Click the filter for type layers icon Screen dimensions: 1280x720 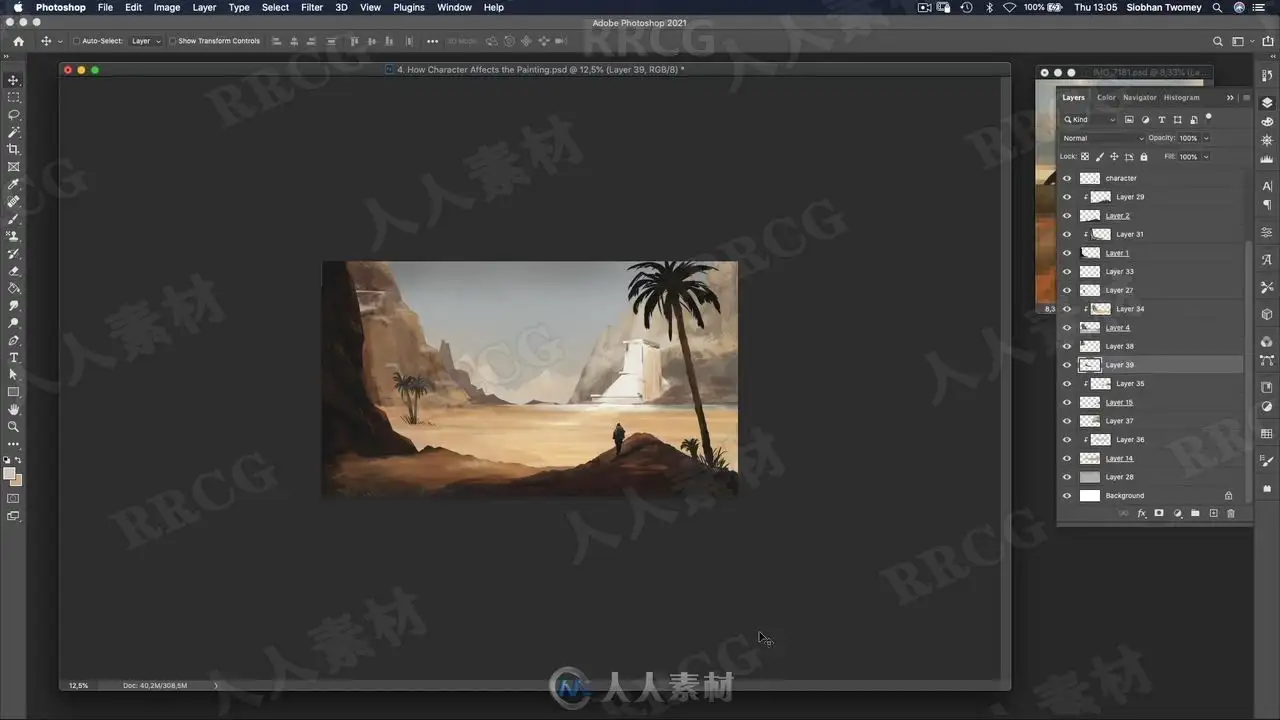1161,119
